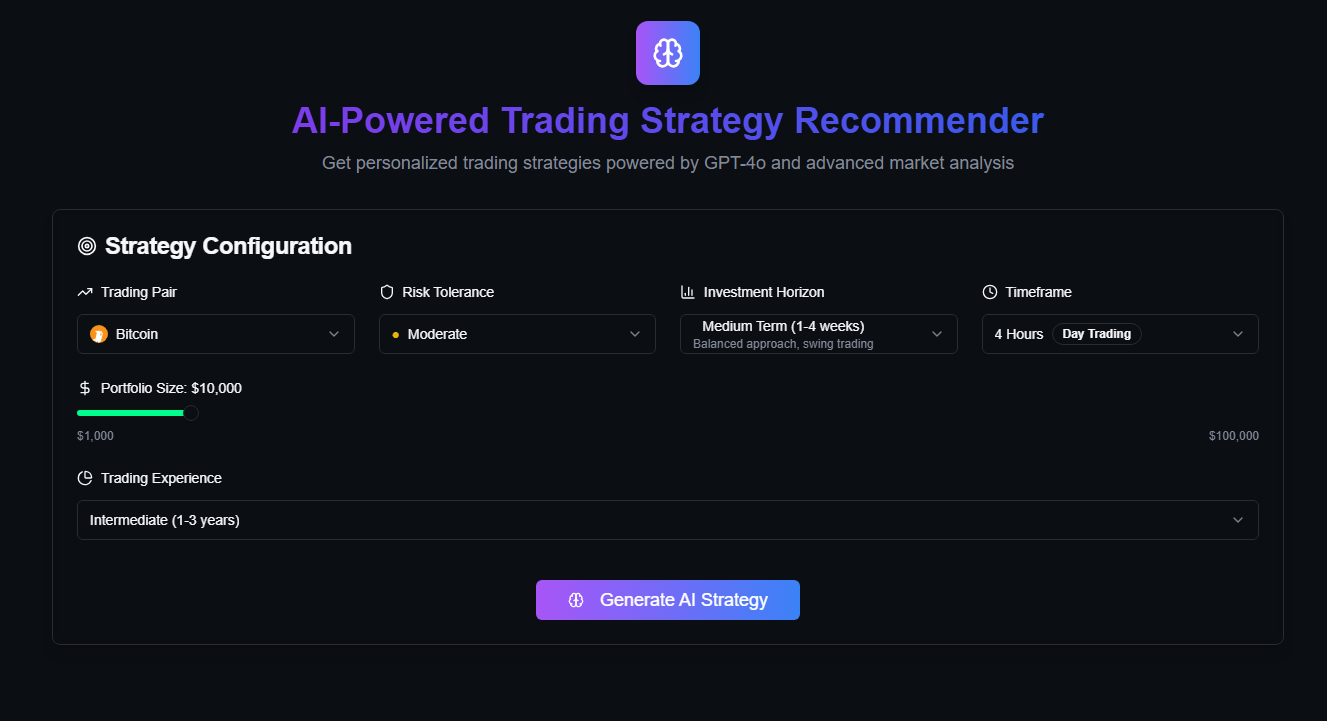Viewport: 1327px width, 721px height.
Task: Open the Bitcoin trading pair dropdown
Action: 216,334
